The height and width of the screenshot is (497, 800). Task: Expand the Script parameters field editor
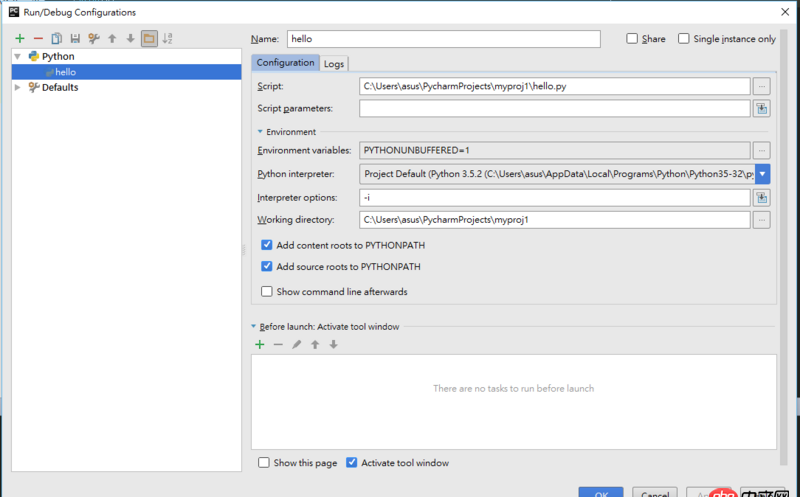(x=761, y=108)
